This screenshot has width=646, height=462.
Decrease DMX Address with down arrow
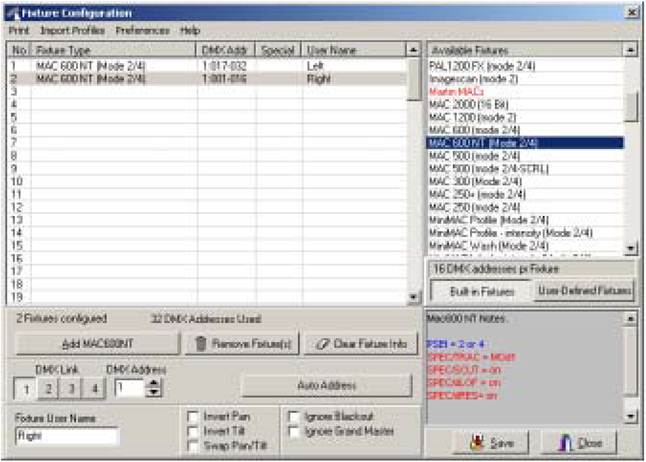coord(154,392)
